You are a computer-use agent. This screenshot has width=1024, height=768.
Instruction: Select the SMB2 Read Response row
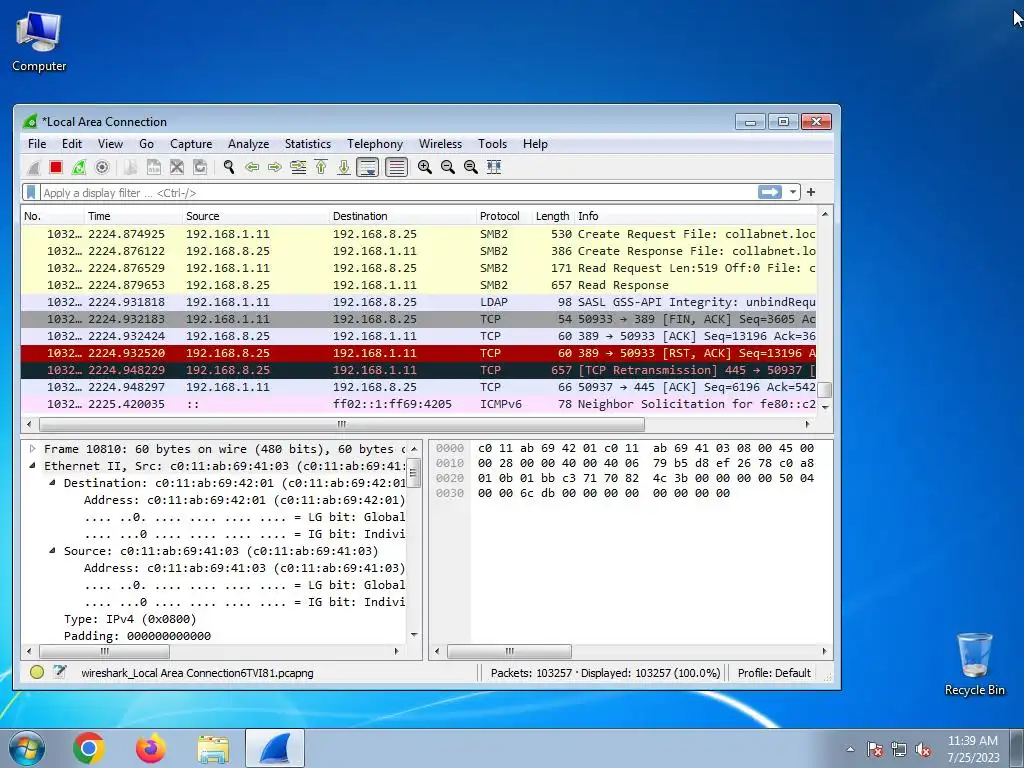pyautogui.click(x=419, y=285)
